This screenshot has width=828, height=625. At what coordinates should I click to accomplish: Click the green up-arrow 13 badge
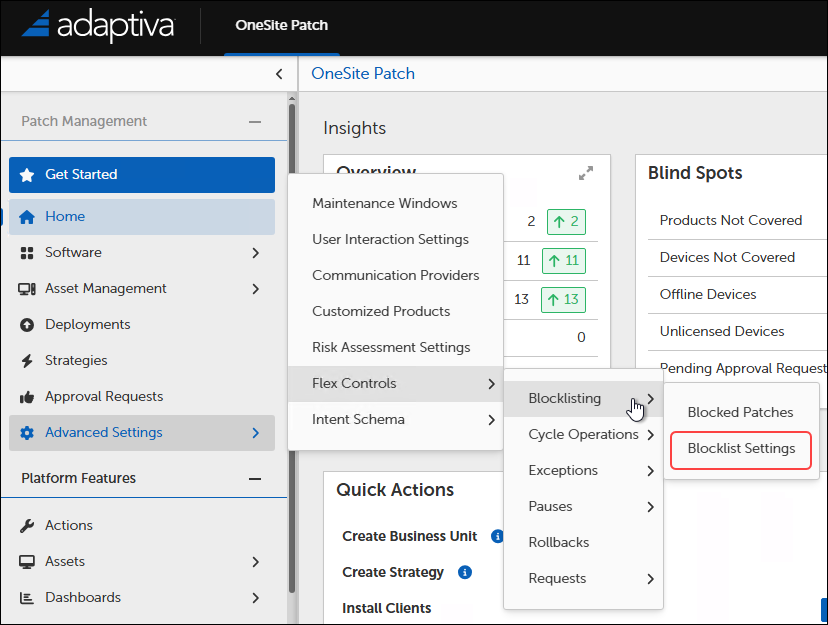click(563, 300)
